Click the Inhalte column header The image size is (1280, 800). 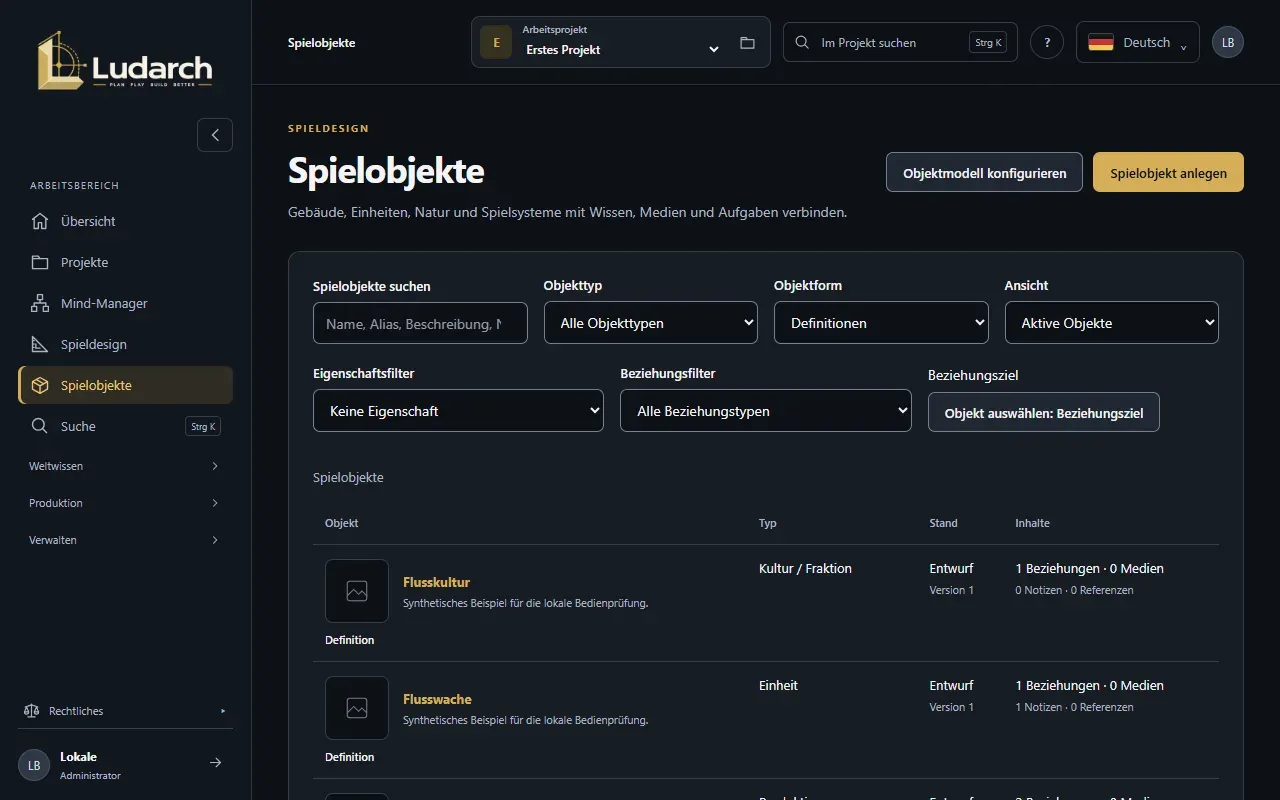(x=1032, y=523)
